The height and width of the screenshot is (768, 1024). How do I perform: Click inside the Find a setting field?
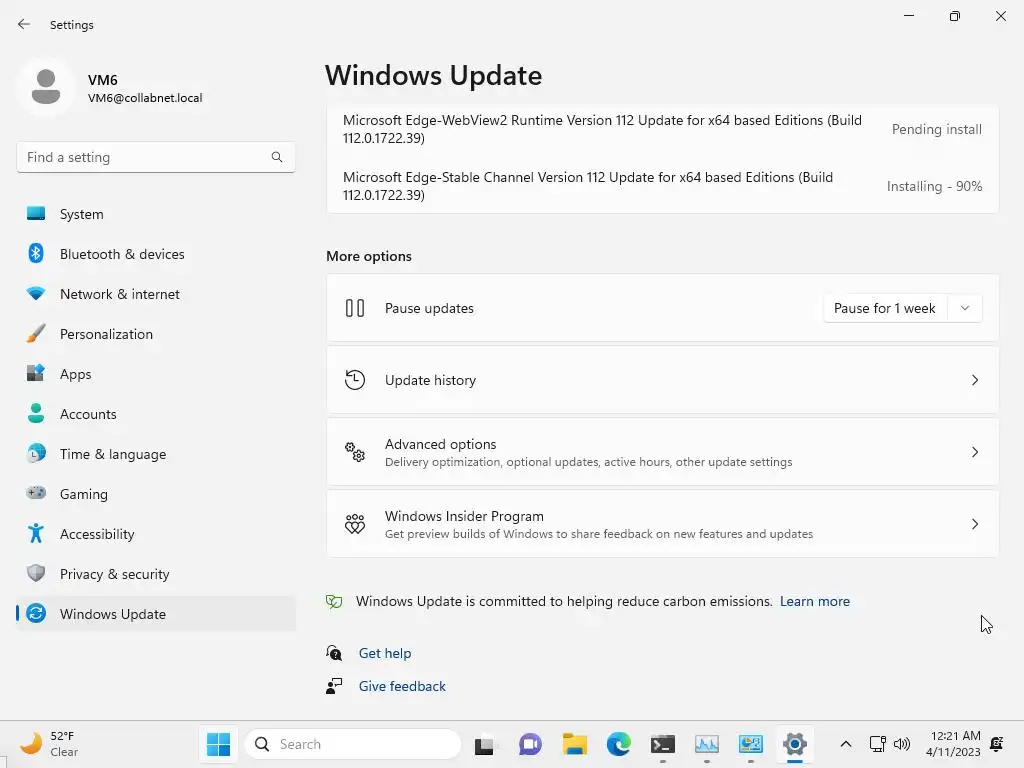(x=155, y=157)
